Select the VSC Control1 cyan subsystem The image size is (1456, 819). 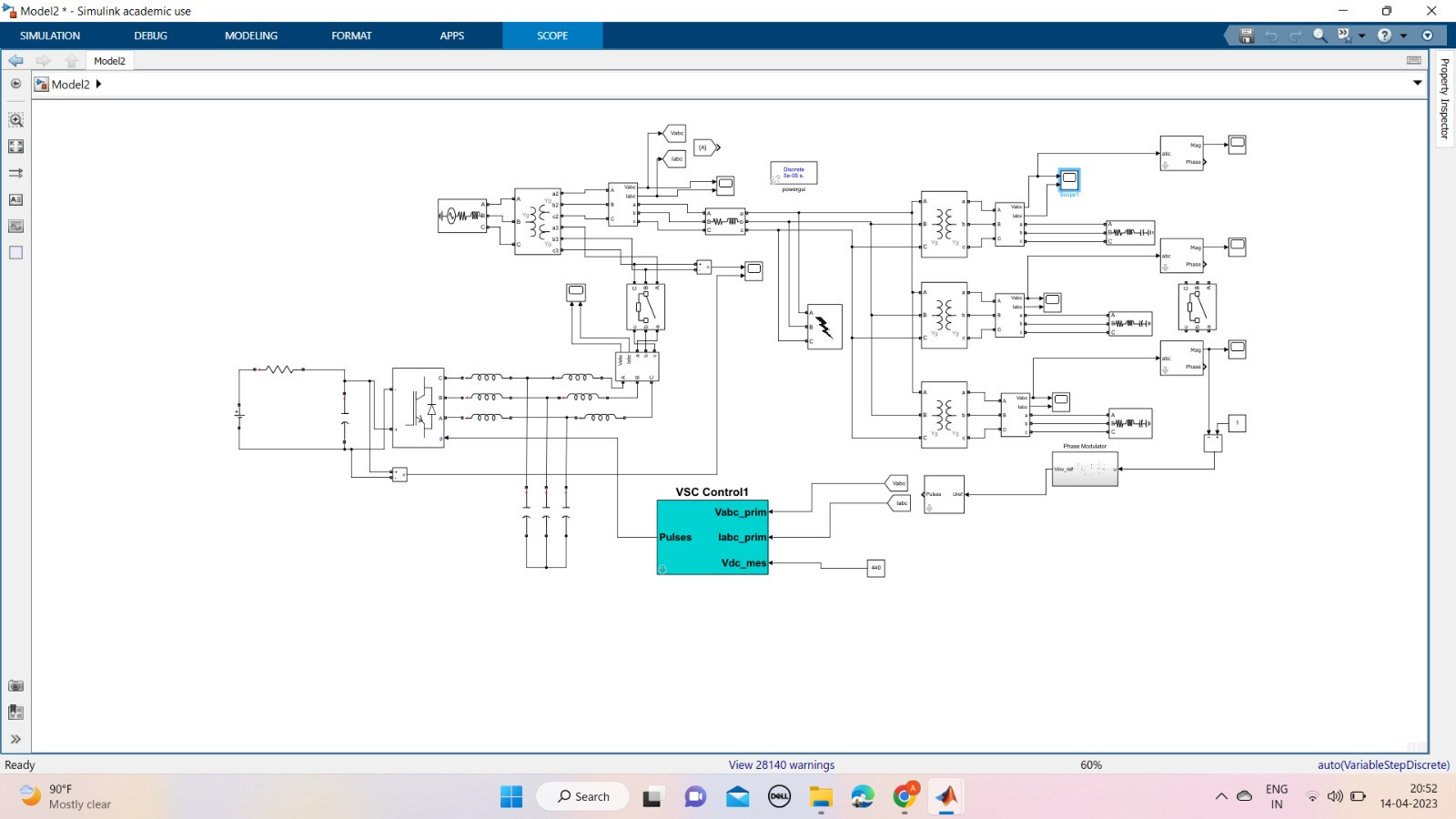[713, 537]
